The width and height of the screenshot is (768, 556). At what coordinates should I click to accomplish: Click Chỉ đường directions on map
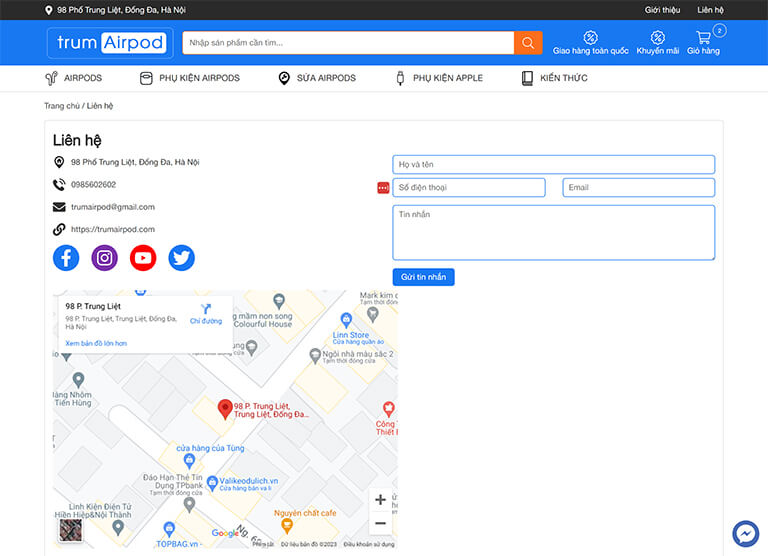coord(206,314)
